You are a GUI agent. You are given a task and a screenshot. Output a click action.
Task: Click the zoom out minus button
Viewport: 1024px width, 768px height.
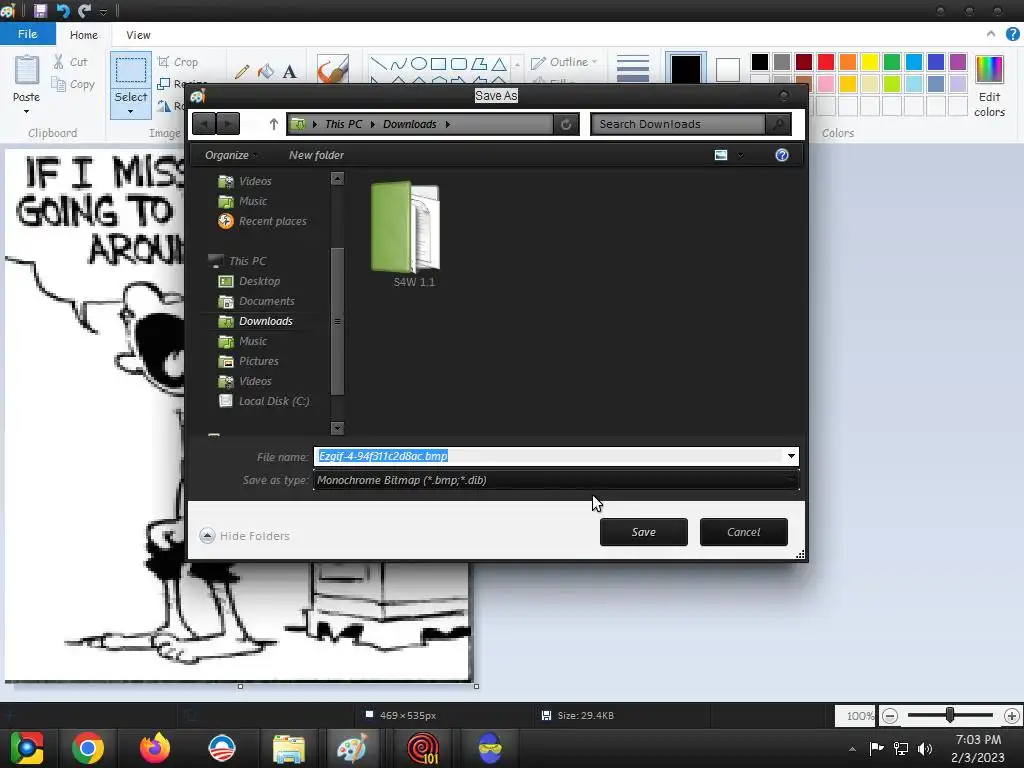pos(889,716)
